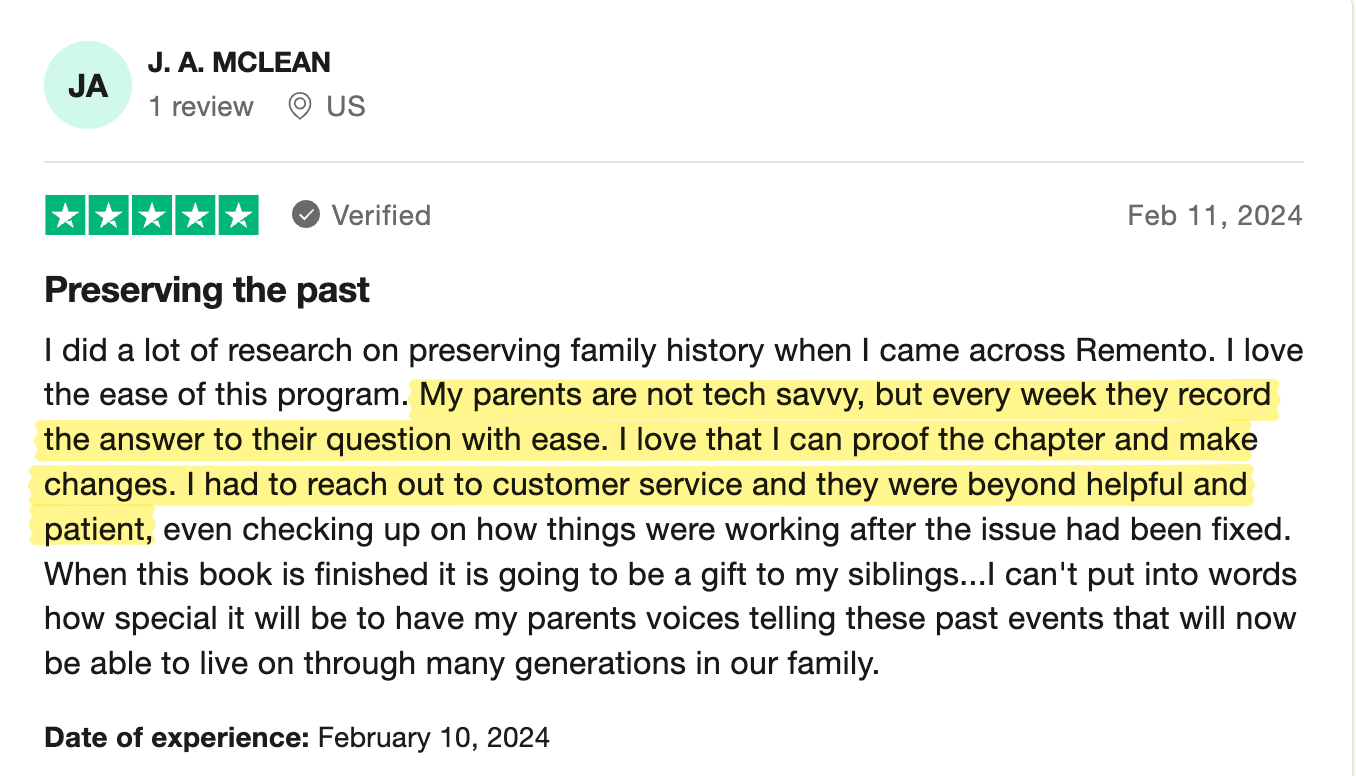1356x776 pixels.
Task: Click the US country label
Action: pos(346,107)
